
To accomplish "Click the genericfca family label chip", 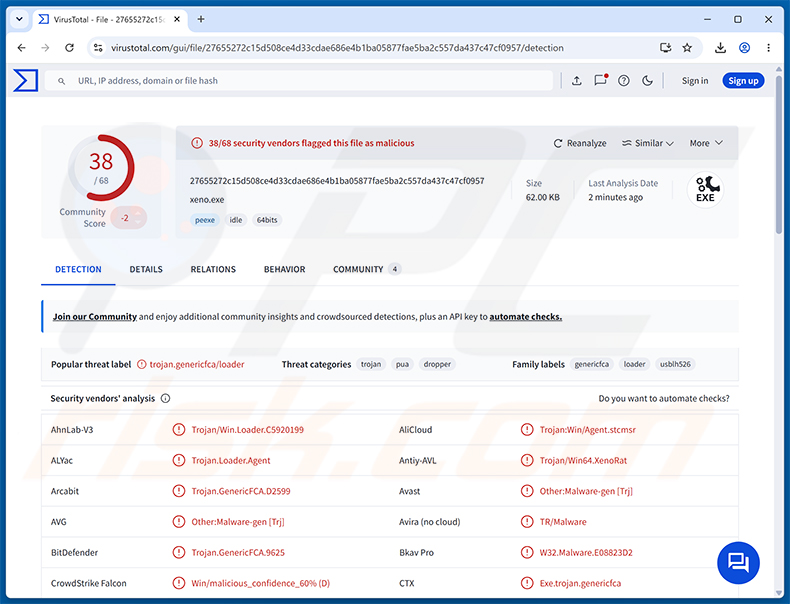I will coord(591,364).
